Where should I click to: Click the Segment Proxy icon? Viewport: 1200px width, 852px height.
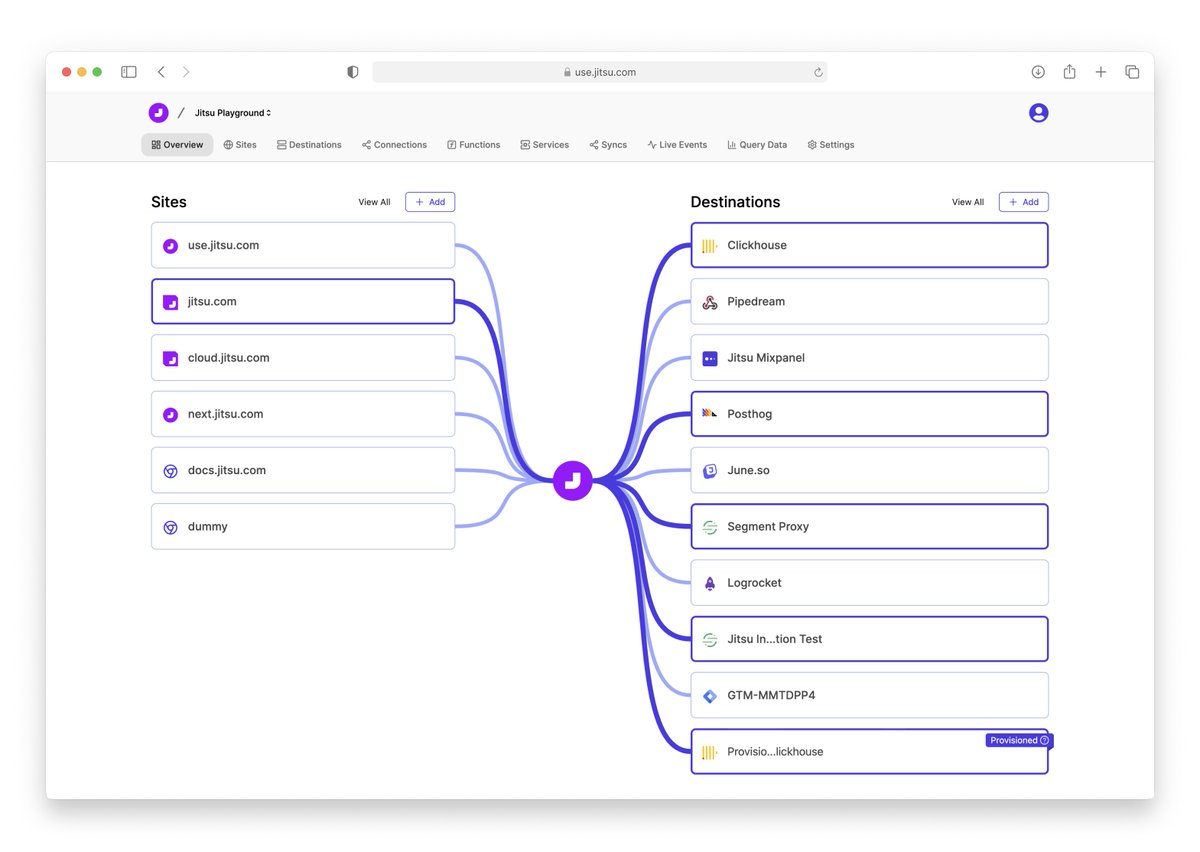[x=709, y=527]
